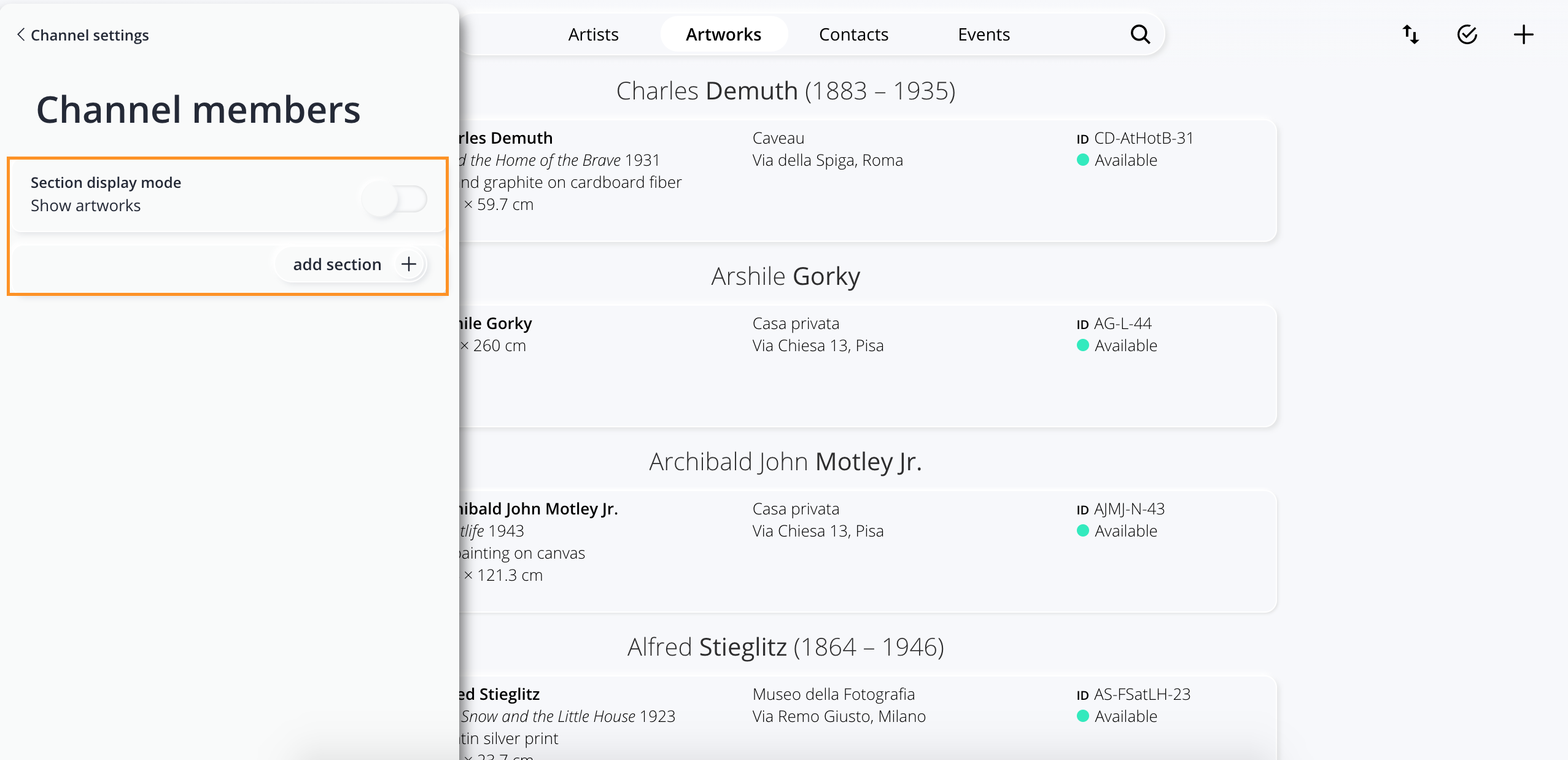Click Available status of AJMJ-N-43
The image size is (1568, 760).
tap(1117, 531)
